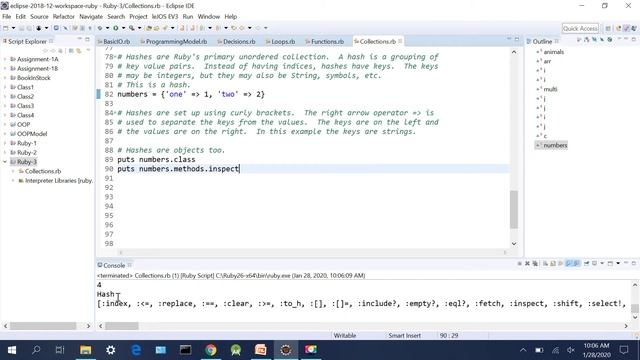Viewport: 640px width, 360px height.
Task: Toggle code folding at line 84
Action: 115,113
